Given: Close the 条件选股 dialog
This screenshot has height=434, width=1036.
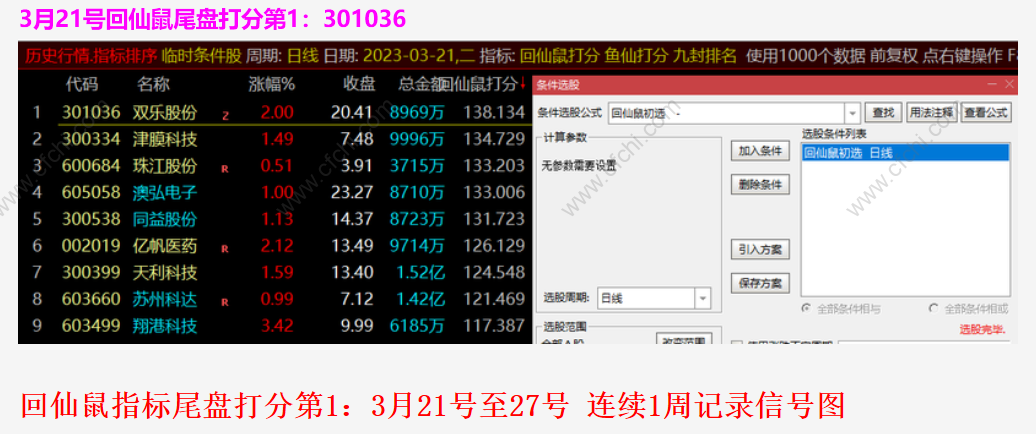Looking at the screenshot, I should click(1009, 84).
